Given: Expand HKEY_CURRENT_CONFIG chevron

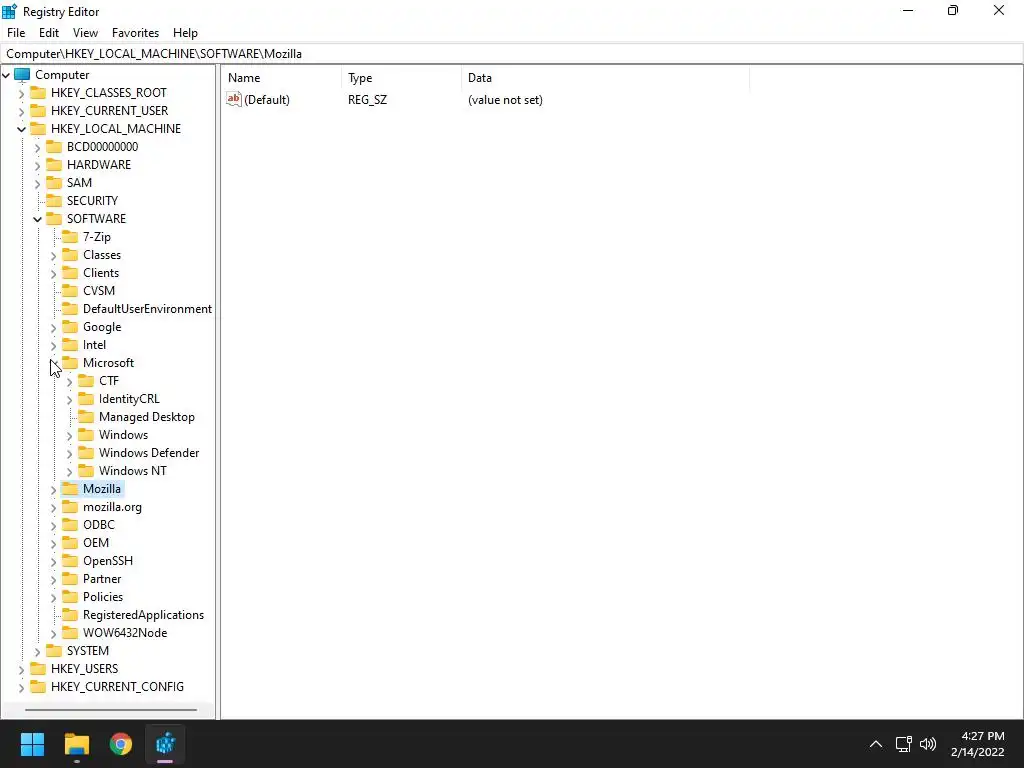Looking at the screenshot, I should coord(22,688).
